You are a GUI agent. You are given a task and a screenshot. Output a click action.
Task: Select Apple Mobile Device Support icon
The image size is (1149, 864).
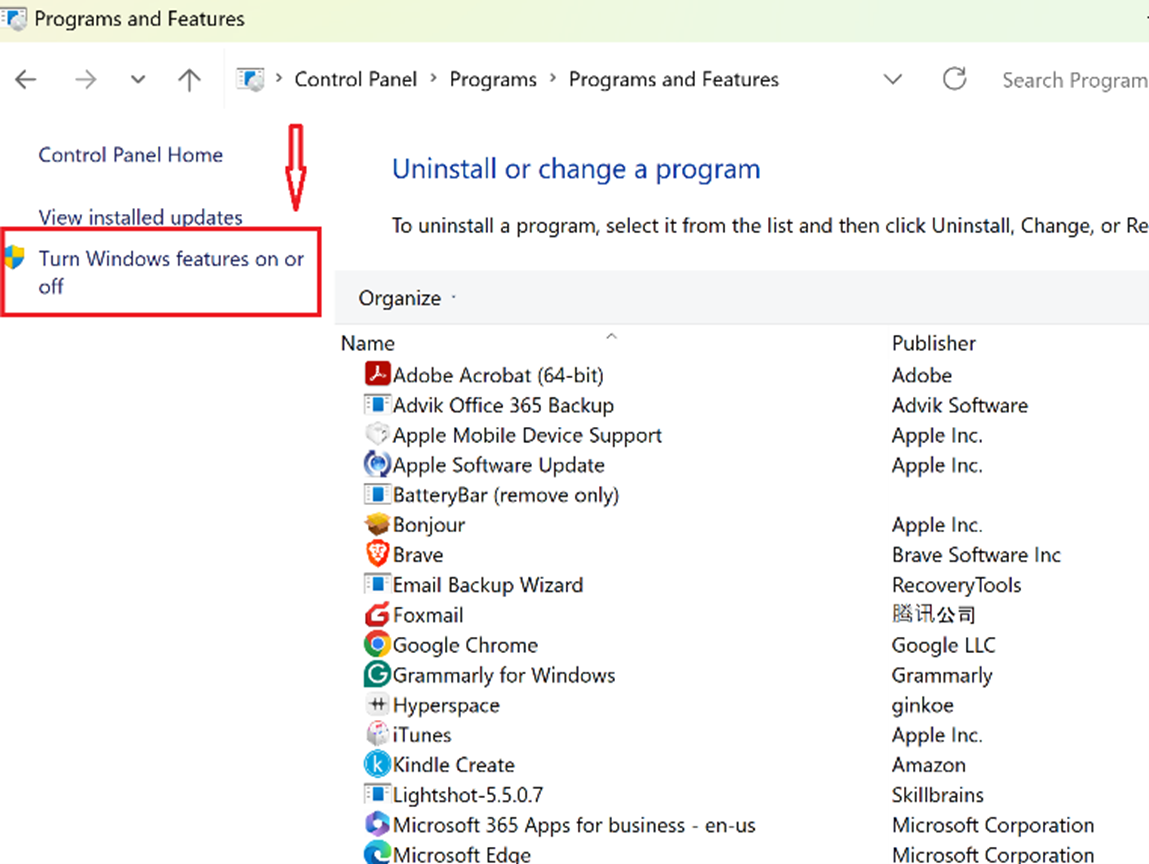click(x=377, y=434)
